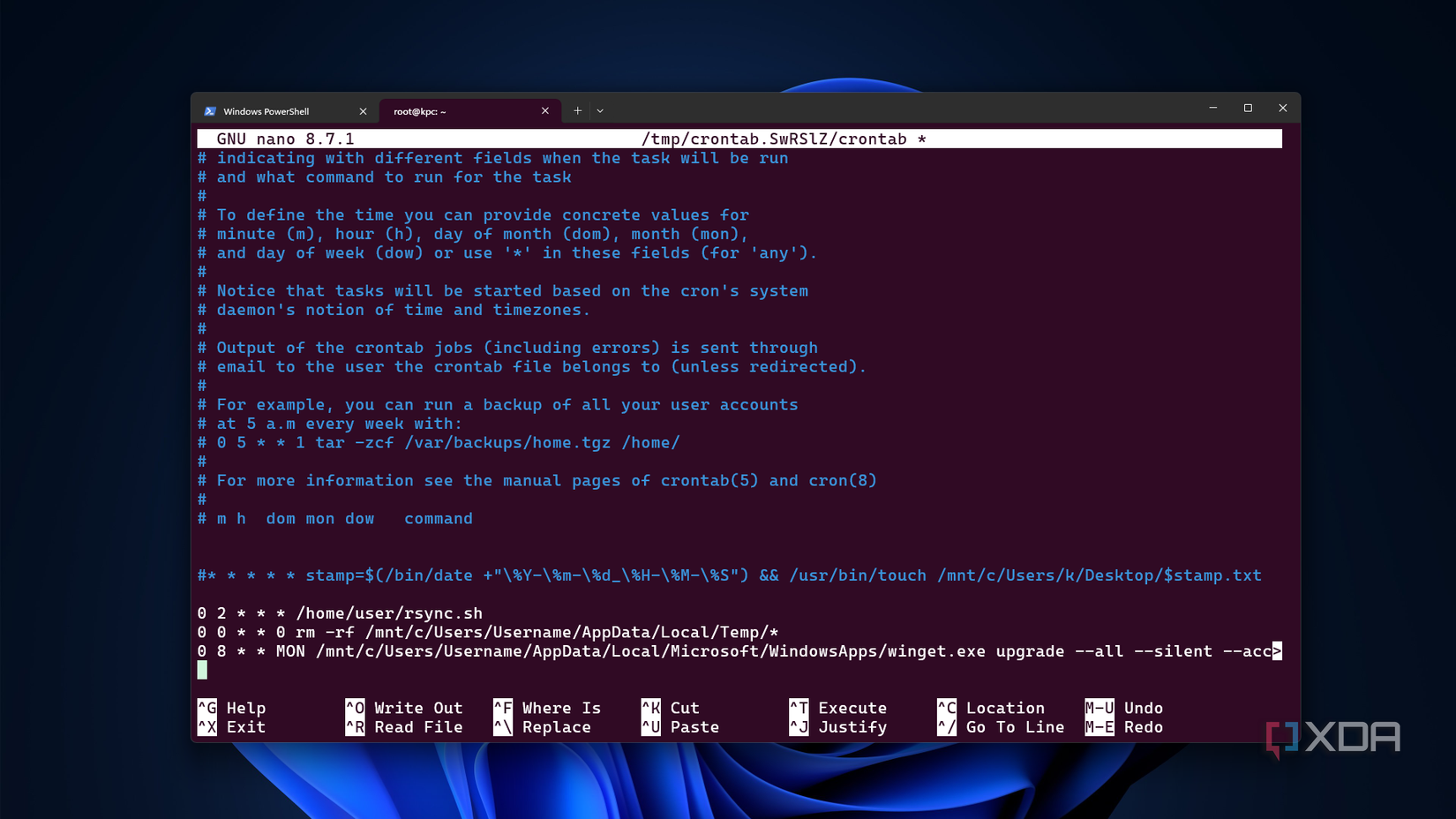Click the M-U Undo shortcut

click(1124, 708)
